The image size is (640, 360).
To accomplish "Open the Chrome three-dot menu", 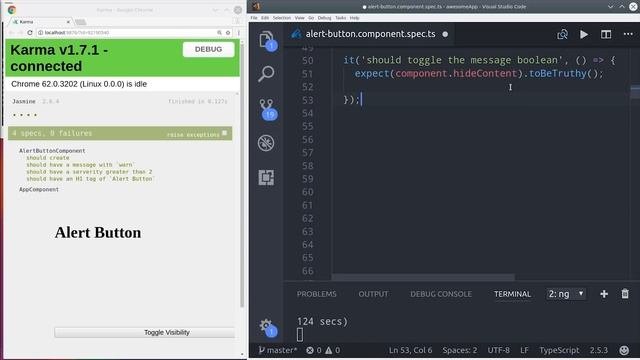I will [x=238, y=33].
